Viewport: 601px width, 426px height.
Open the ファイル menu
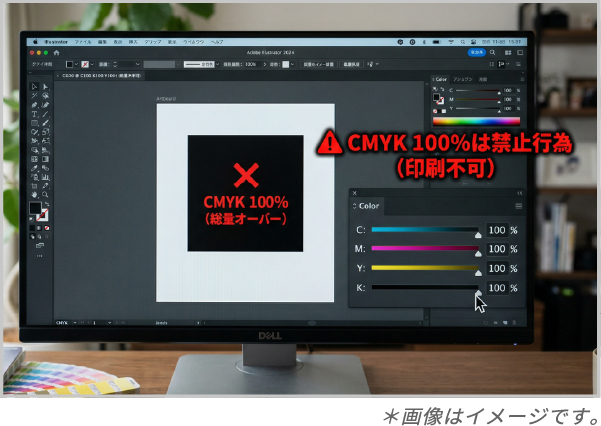83,42
